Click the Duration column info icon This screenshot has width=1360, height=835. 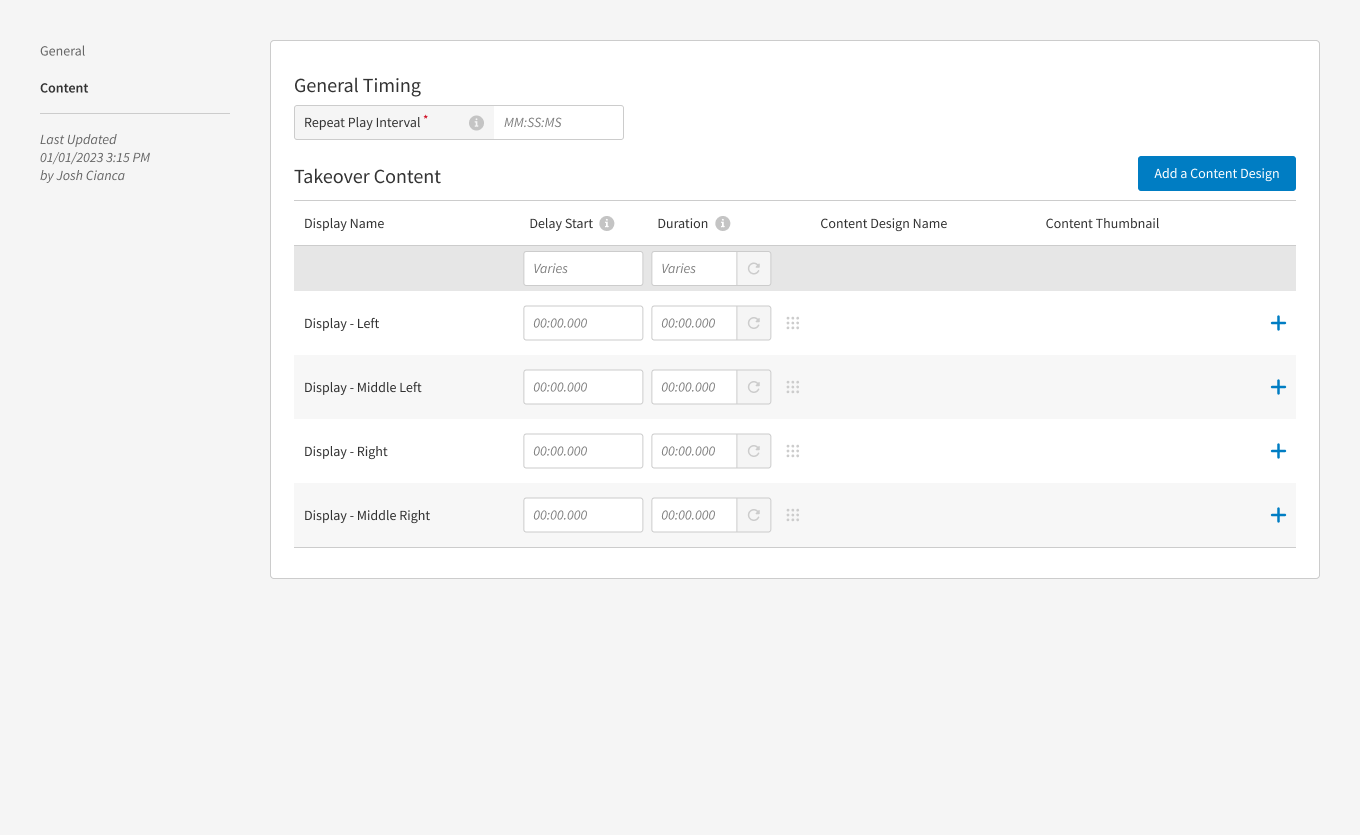pyautogui.click(x=723, y=224)
